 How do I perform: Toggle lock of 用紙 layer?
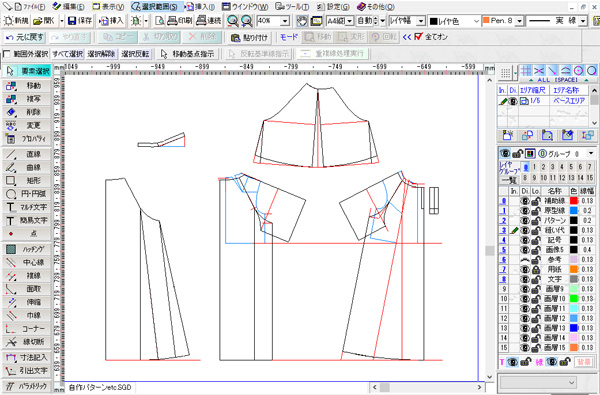click(x=536, y=269)
